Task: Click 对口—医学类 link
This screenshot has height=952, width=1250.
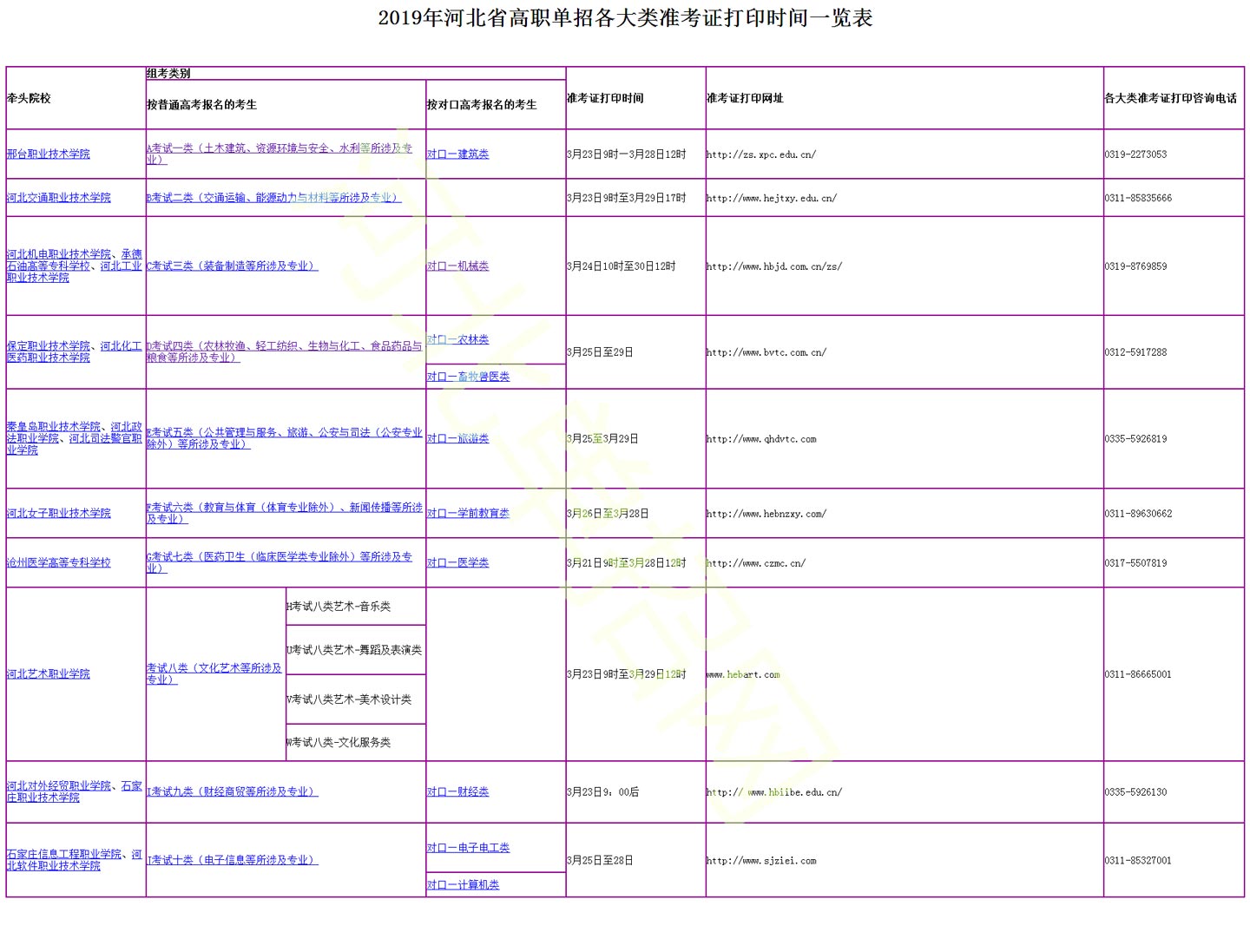Action: [x=458, y=562]
